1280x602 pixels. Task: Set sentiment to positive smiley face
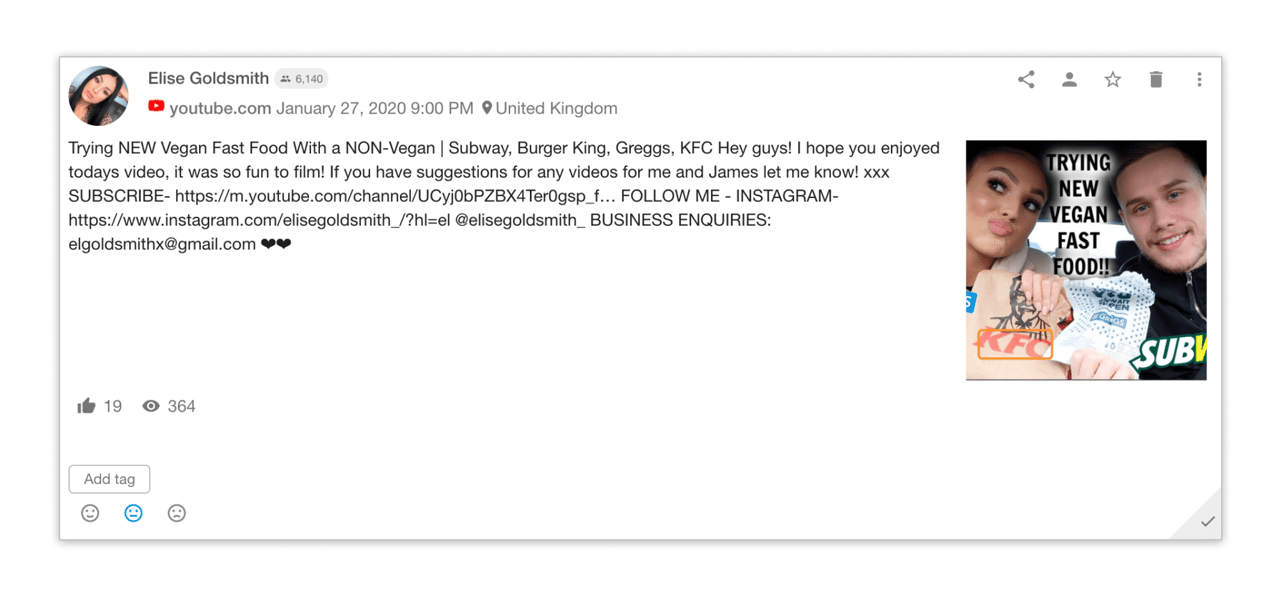[90, 513]
